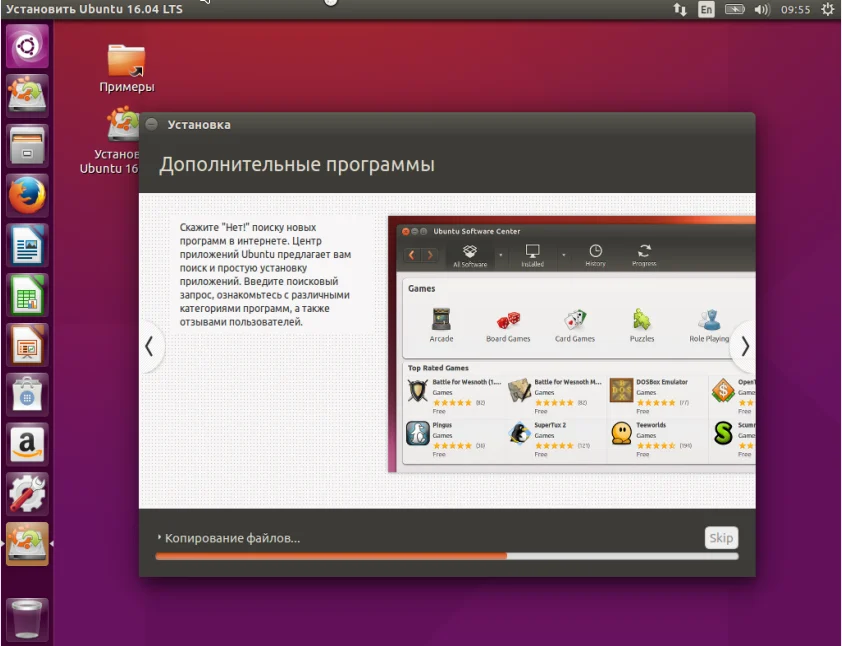Click the 09:55 clock in top panel
842x646 pixels.
coord(796,9)
